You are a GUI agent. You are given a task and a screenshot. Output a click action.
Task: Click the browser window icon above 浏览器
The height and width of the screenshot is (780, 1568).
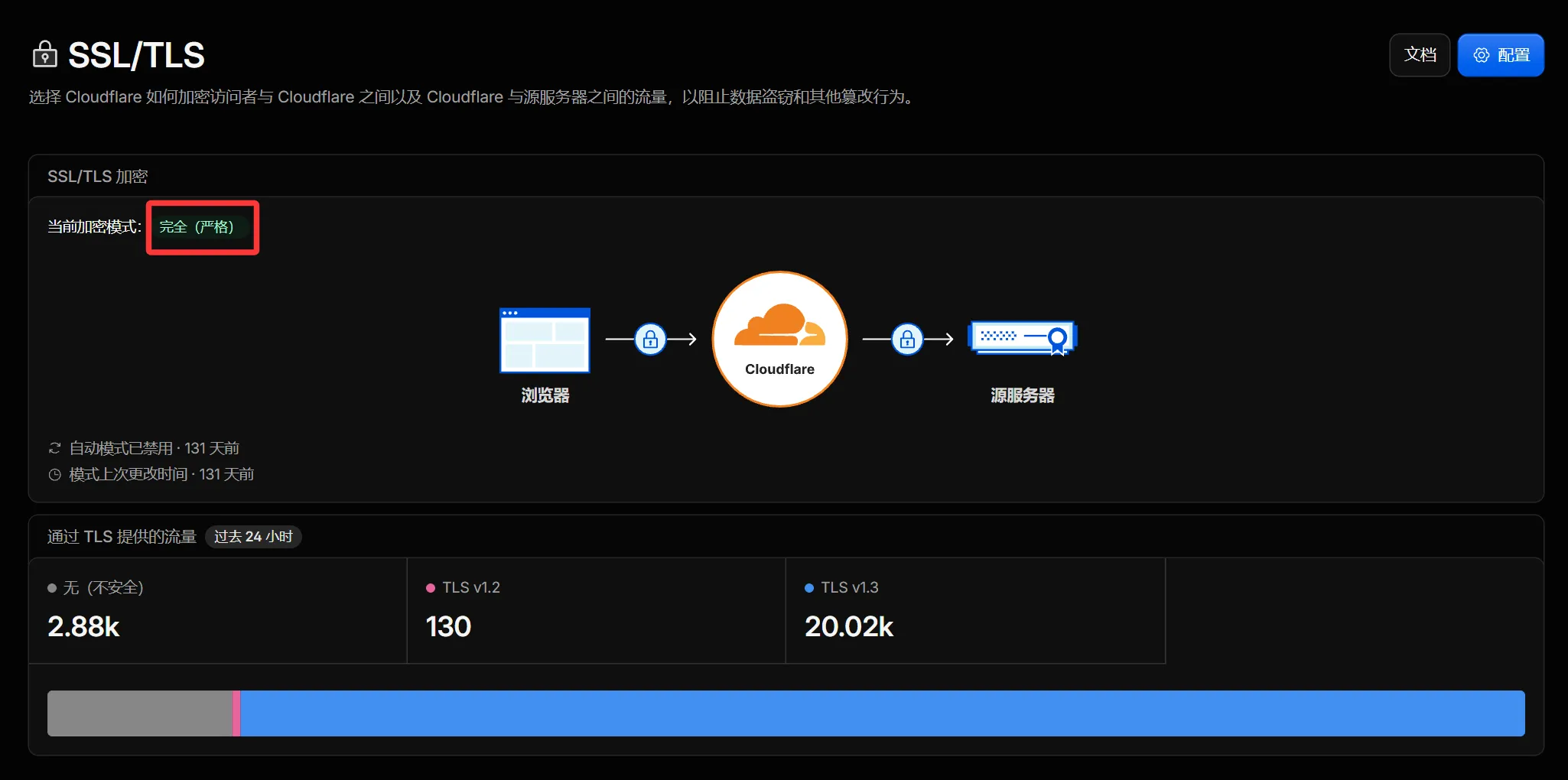[x=545, y=340]
